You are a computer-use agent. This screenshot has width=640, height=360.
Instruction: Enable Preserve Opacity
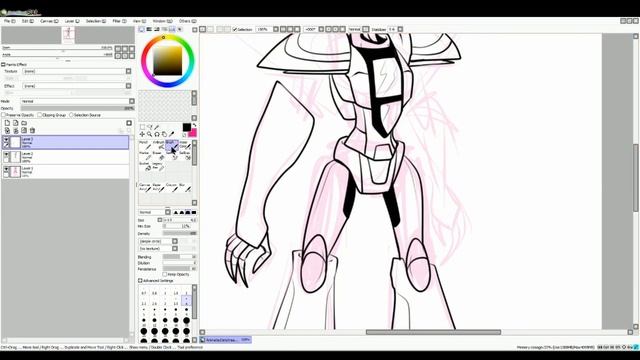(x=3, y=115)
